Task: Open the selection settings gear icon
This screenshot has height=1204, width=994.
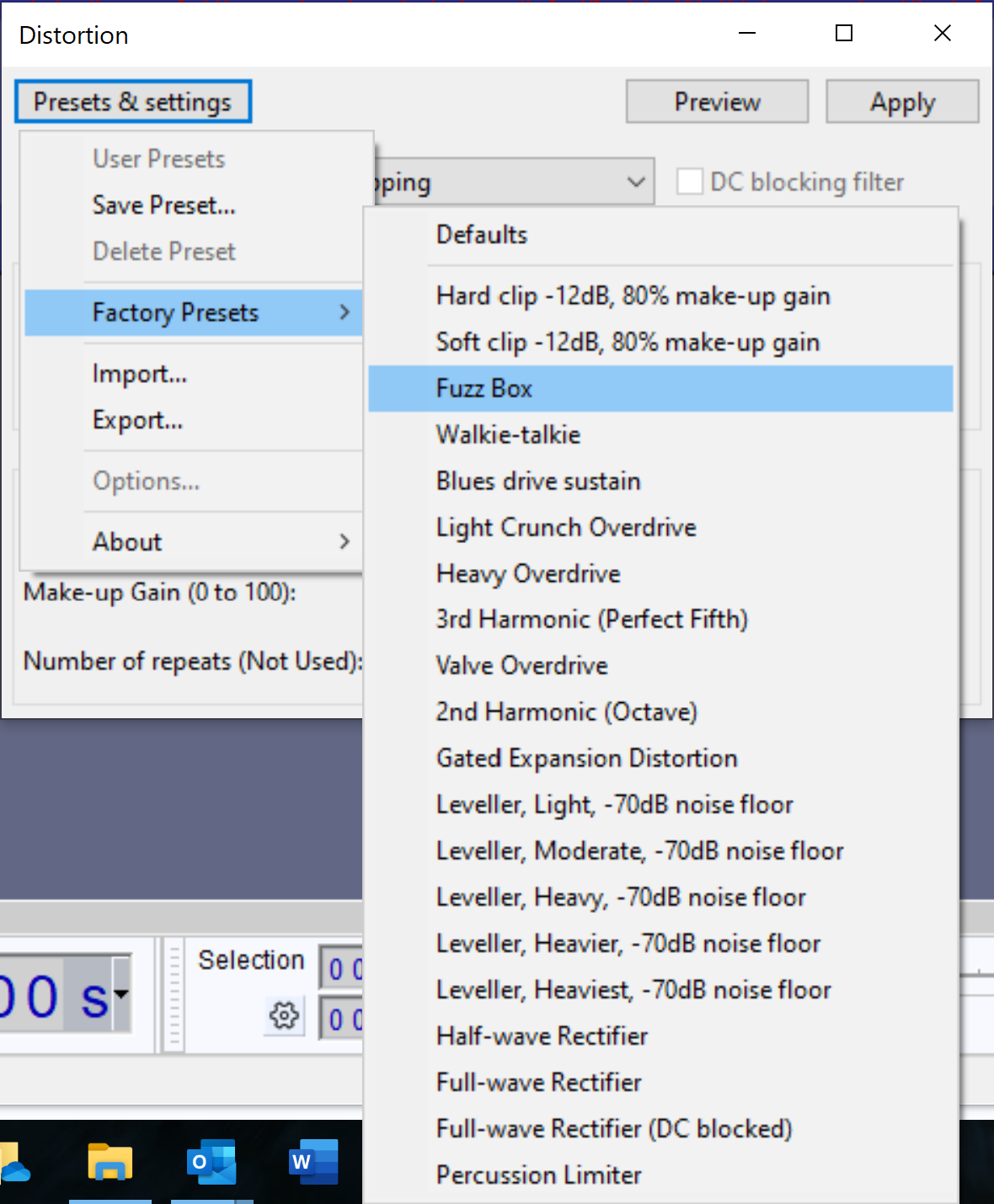Action: [284, 1015]
